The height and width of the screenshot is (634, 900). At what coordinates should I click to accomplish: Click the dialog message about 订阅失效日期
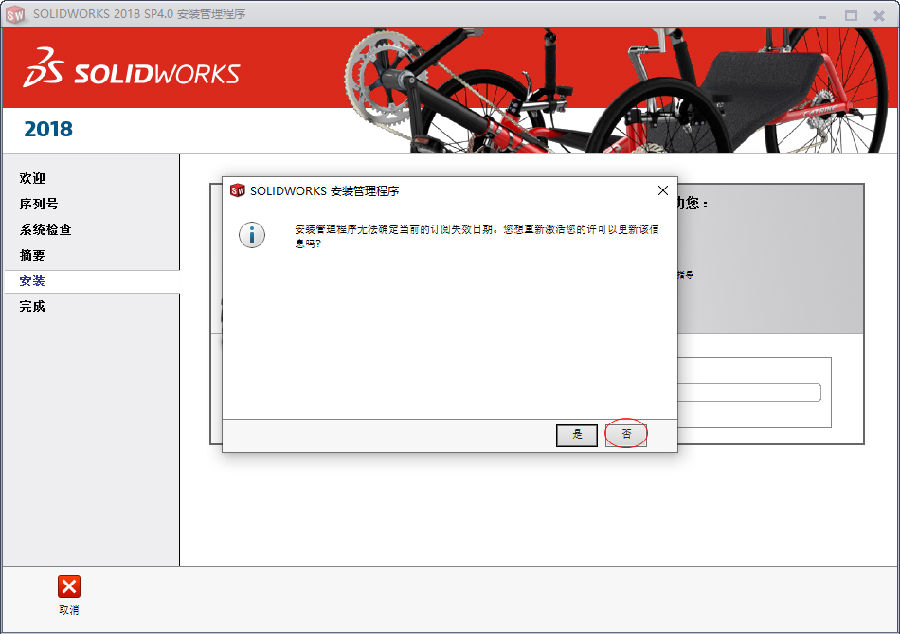click(x=476, y=236)
